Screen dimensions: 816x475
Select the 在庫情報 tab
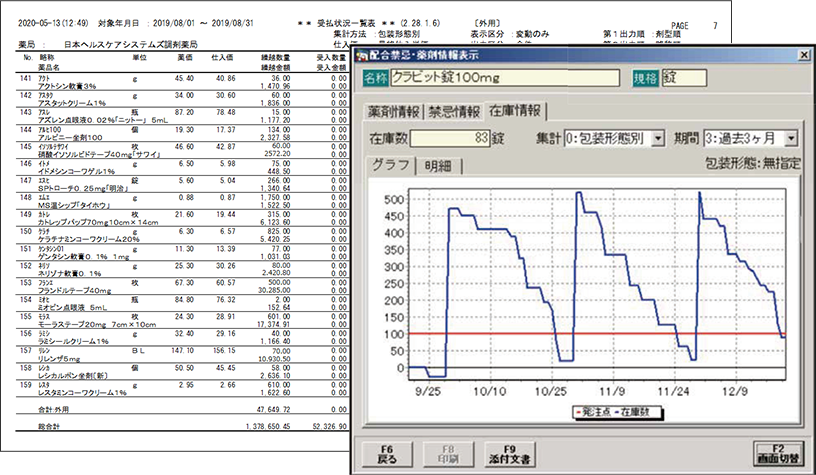click(x=515, y=111)
